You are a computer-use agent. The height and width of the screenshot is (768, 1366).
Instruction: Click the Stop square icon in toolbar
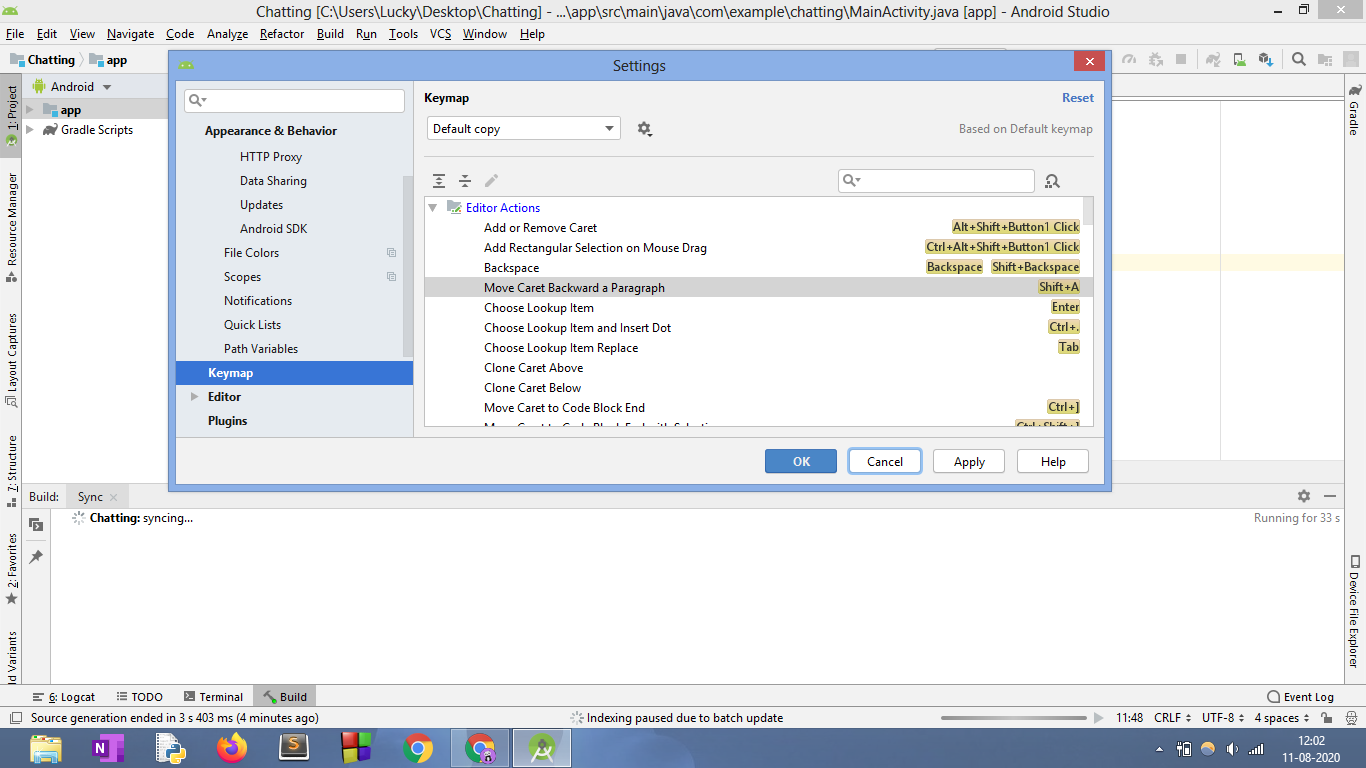point(1181,60)
